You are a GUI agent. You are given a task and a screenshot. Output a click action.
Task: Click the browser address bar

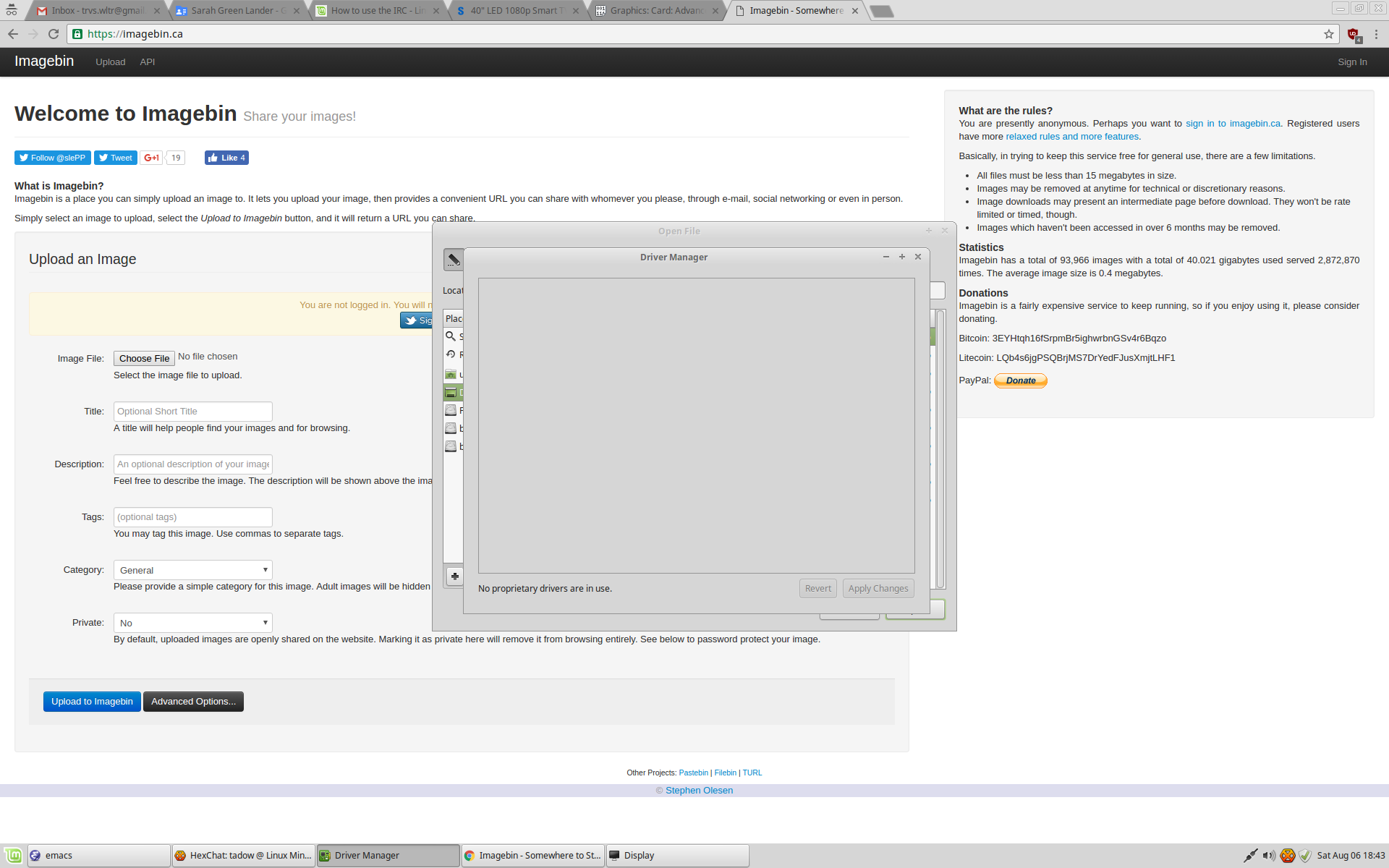pos(702,34)
